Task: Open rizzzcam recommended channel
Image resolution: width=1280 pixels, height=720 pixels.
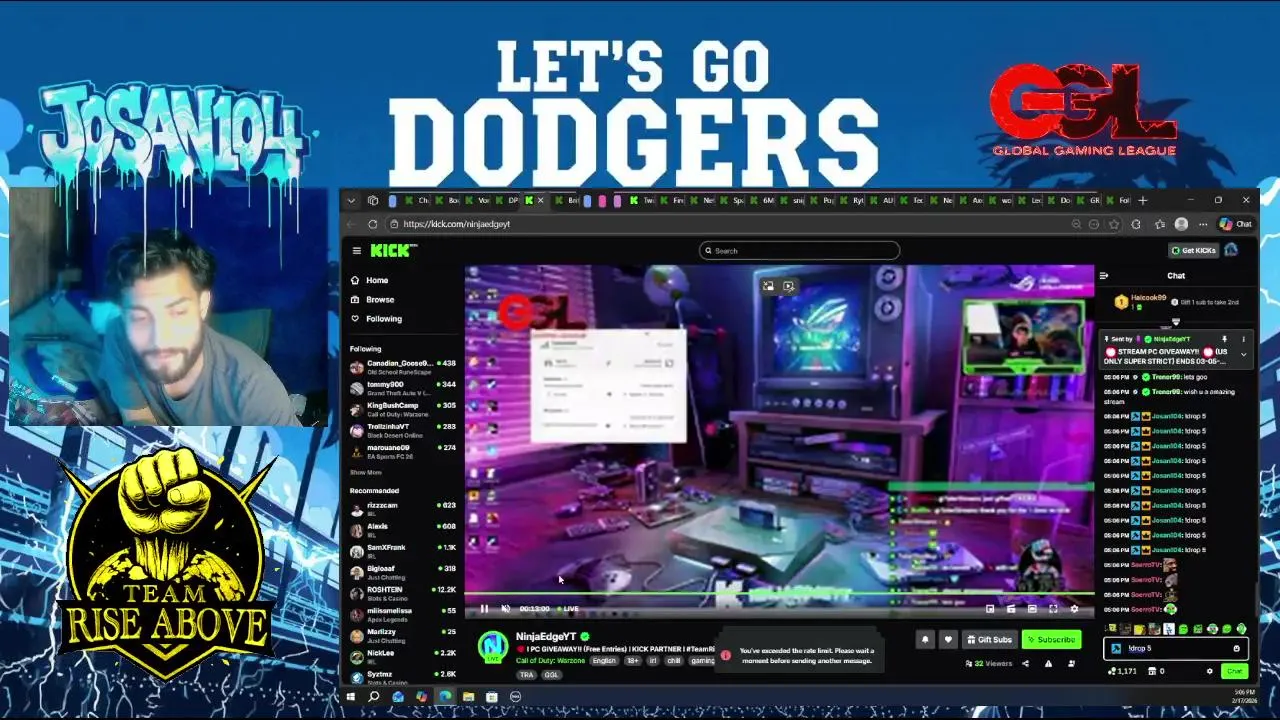Action: coord(403,508)
